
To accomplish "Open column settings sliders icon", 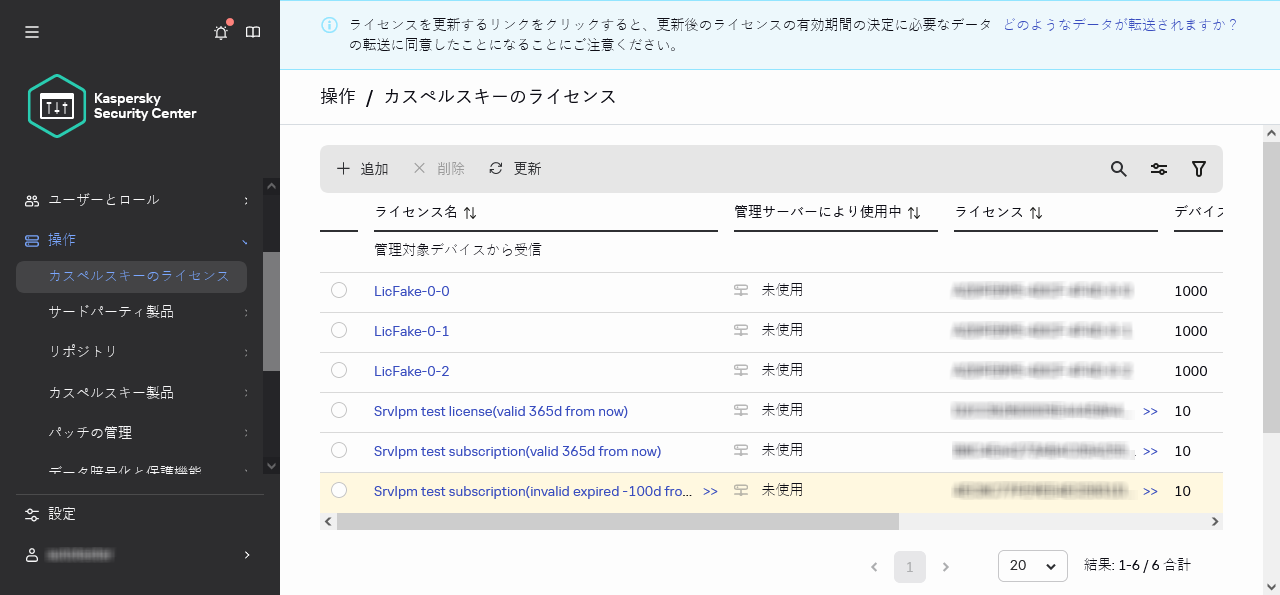I will [x=1159, y=169].
